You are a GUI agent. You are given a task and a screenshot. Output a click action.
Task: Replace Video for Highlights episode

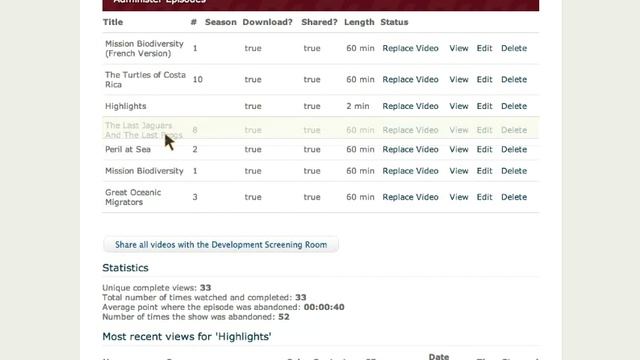[x=410, y=106]
